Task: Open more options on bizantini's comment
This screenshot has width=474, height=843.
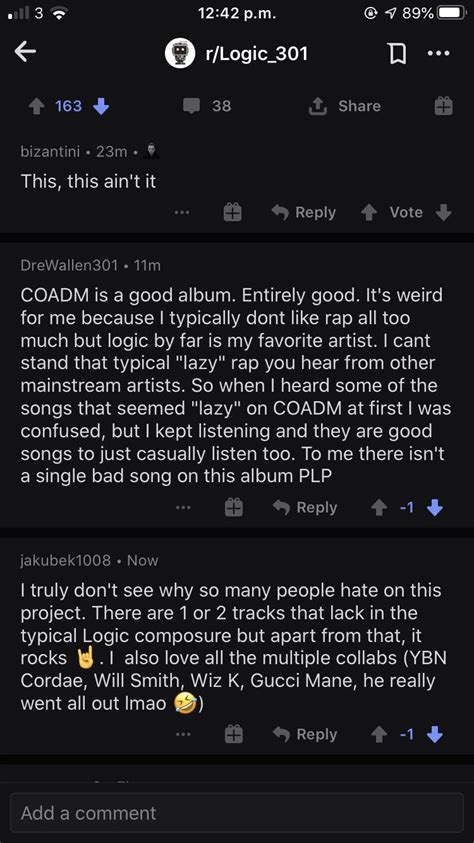Action: coord(182,213)
